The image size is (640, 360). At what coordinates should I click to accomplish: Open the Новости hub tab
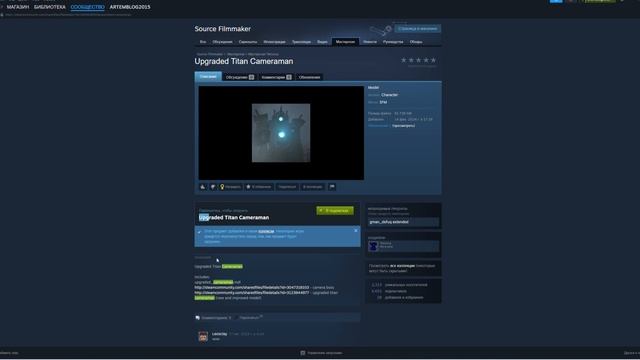(x=370, y=42)
